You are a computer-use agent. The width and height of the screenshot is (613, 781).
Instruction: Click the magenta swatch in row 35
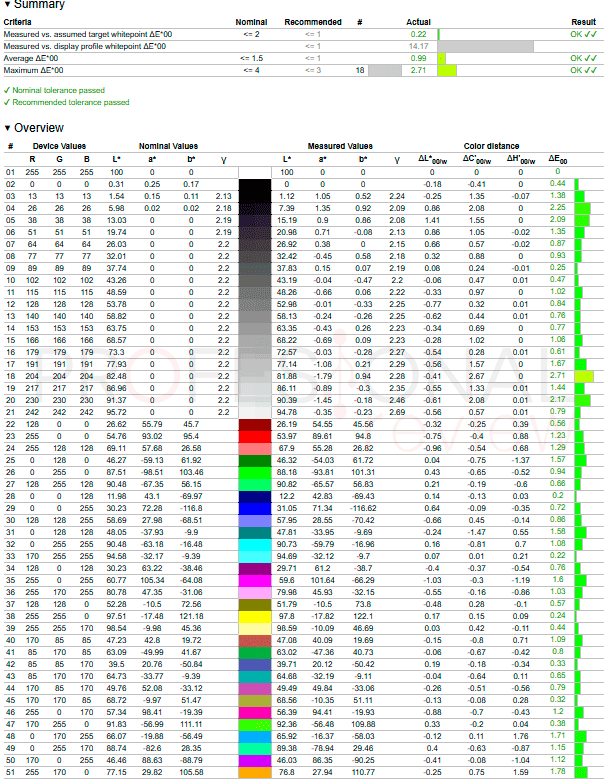[x=255, y=580]
